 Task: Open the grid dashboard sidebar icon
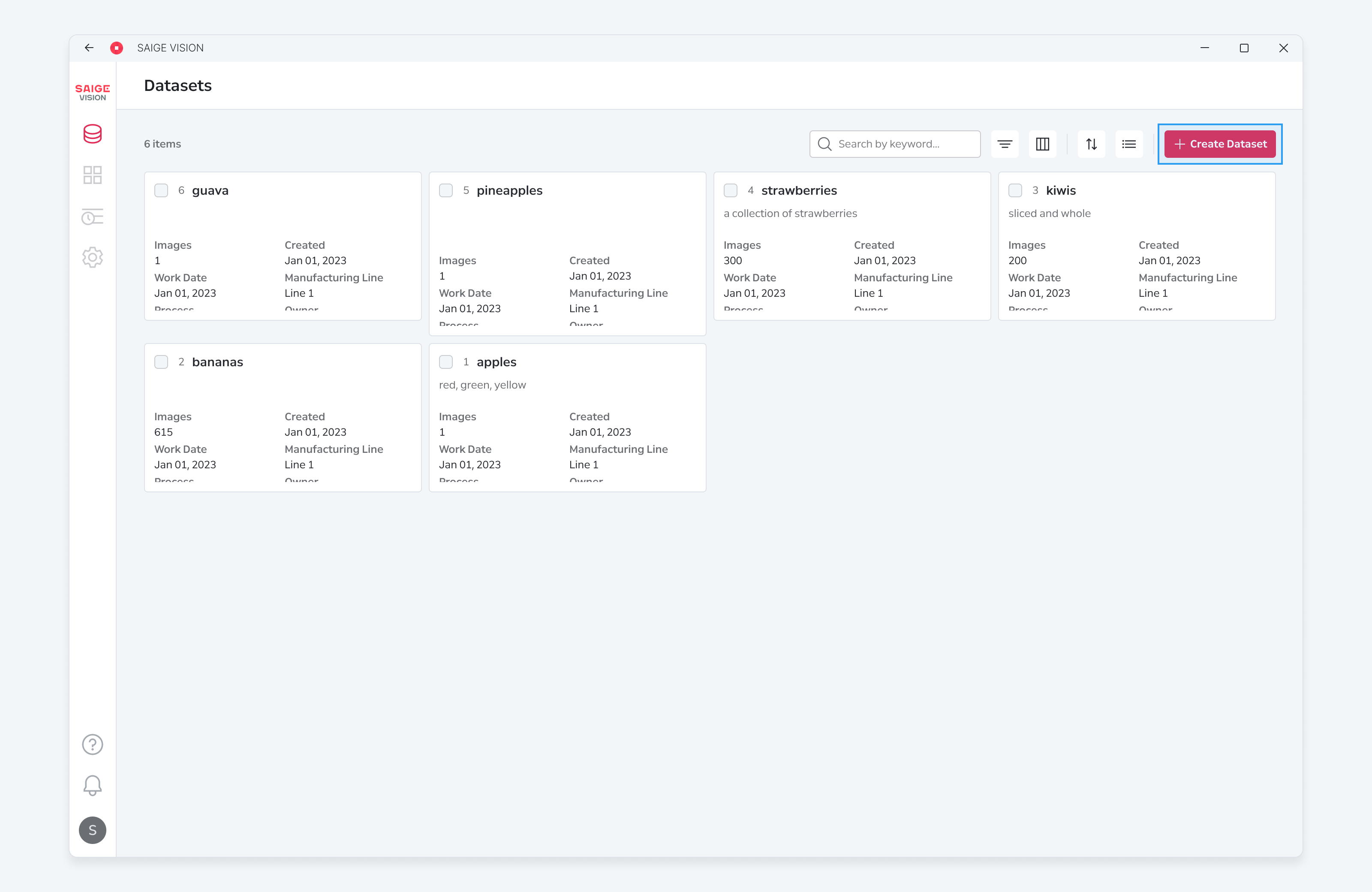point(92,175)
